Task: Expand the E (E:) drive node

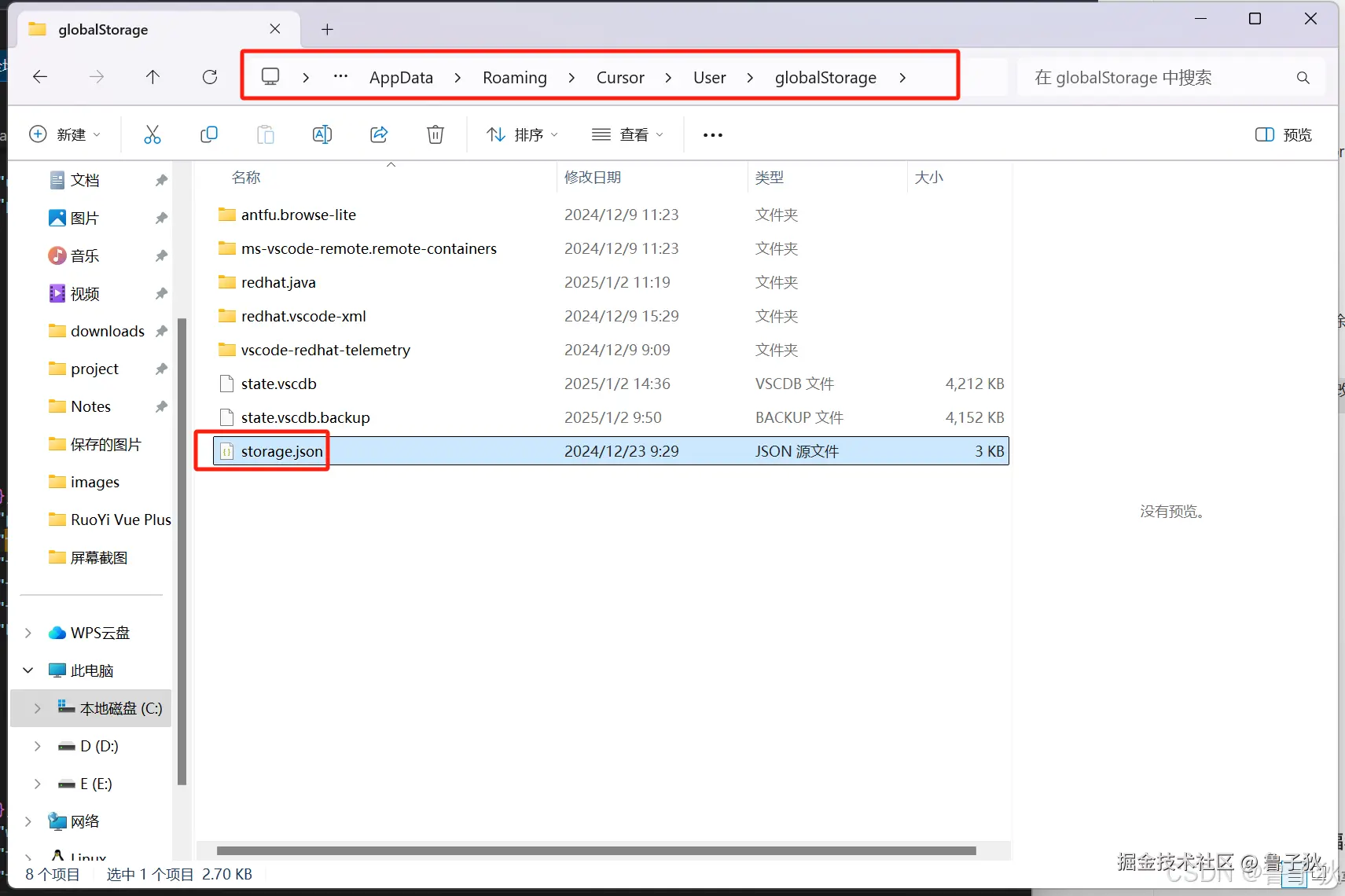Action: pos(38,784)
